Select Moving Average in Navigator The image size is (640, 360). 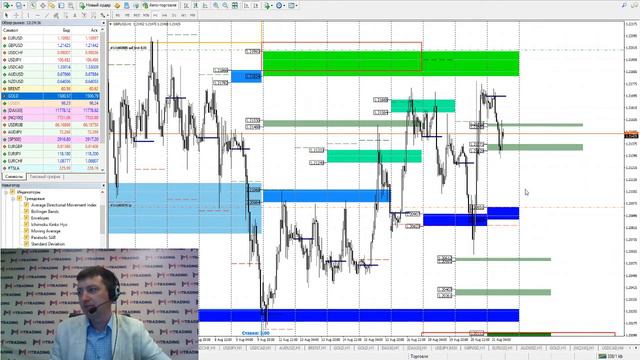coord(46,231)
